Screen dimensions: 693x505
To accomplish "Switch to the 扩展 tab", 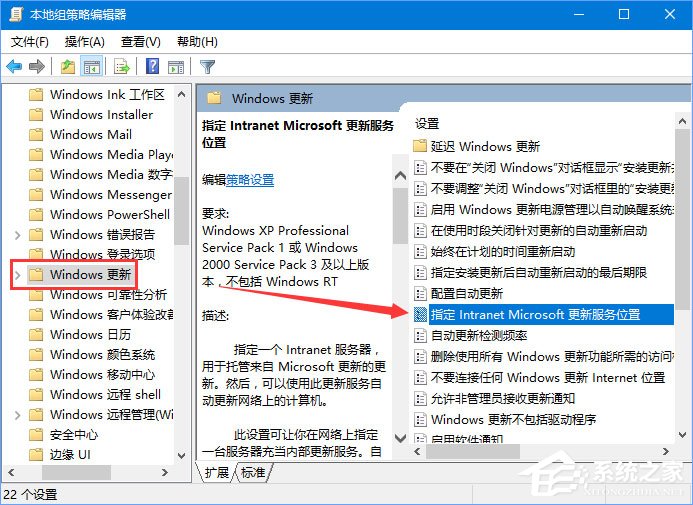I will pyautogui.click(x=217, y=472).
